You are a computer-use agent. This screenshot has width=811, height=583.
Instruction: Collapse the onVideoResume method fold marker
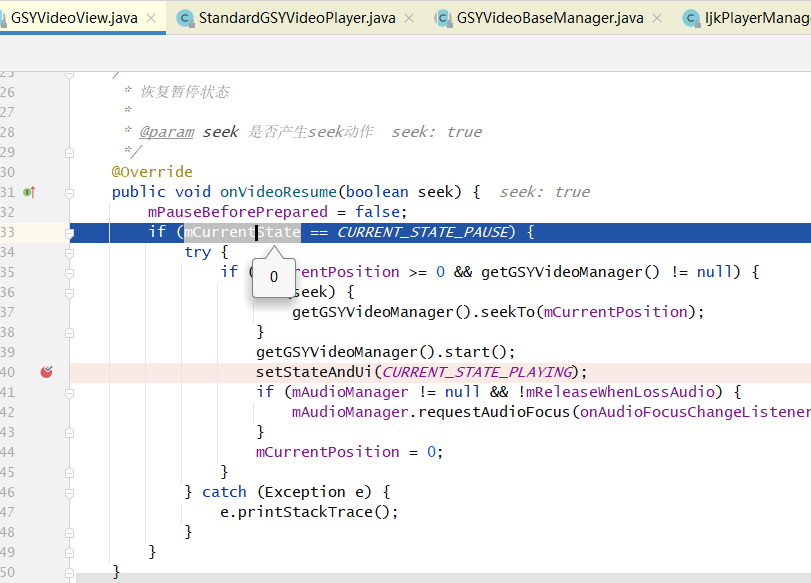pos(68,191)
